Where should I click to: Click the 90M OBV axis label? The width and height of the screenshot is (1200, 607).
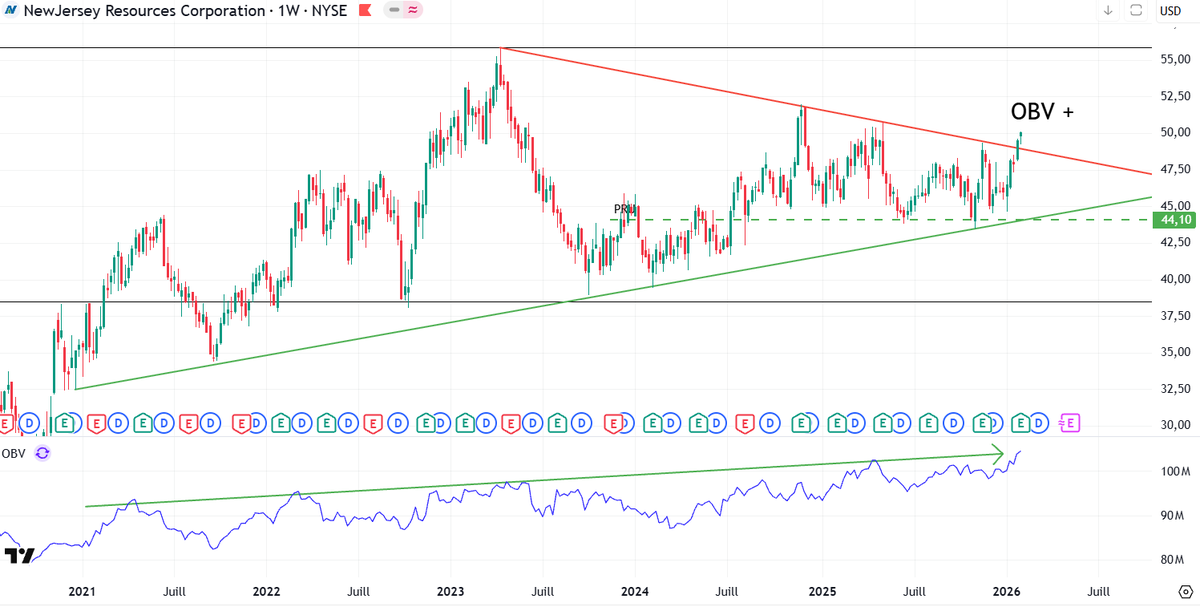tap(1172, 516)
